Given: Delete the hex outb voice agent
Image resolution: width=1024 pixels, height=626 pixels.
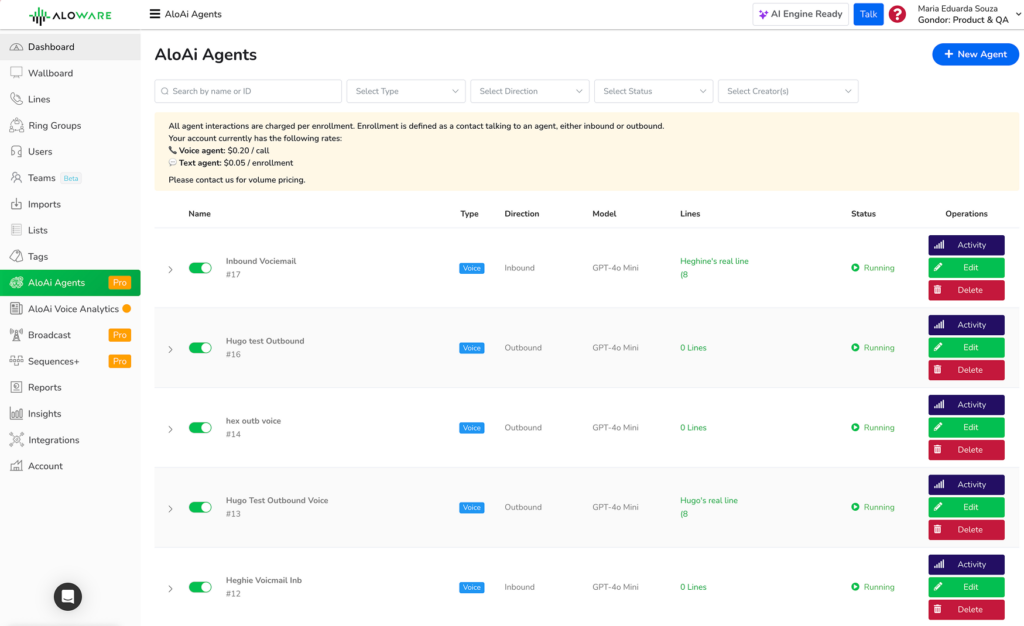Looking at the screenshot, I should (966, 450).
